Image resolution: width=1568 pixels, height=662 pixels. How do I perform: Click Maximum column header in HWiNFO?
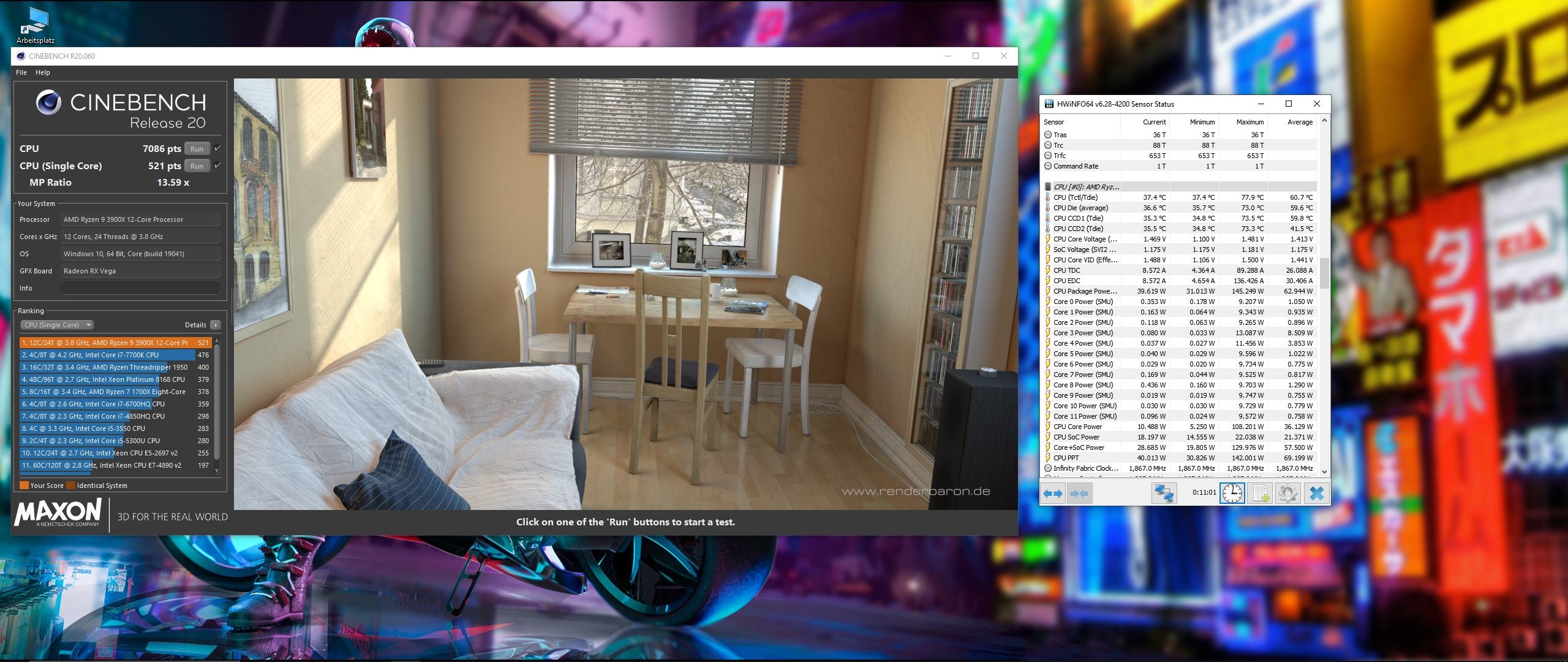[1243, 122]
